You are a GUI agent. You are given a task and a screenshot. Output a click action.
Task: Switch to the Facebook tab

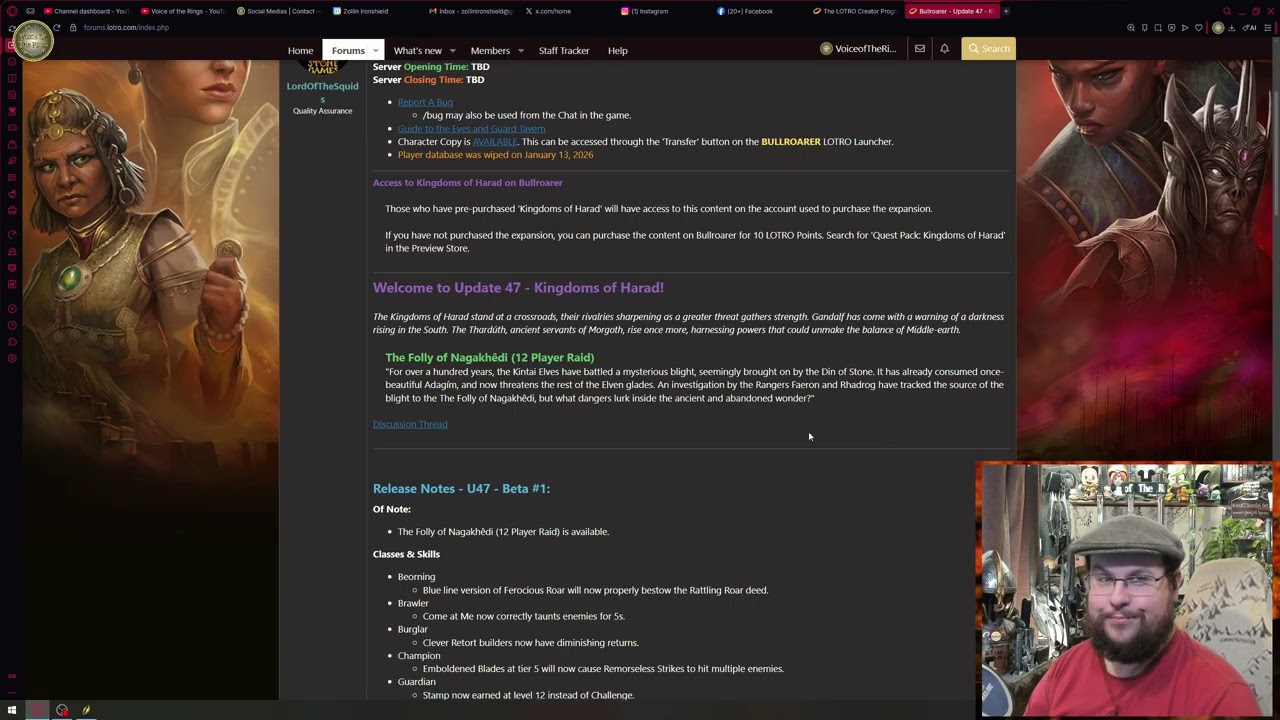pos(758,11)
